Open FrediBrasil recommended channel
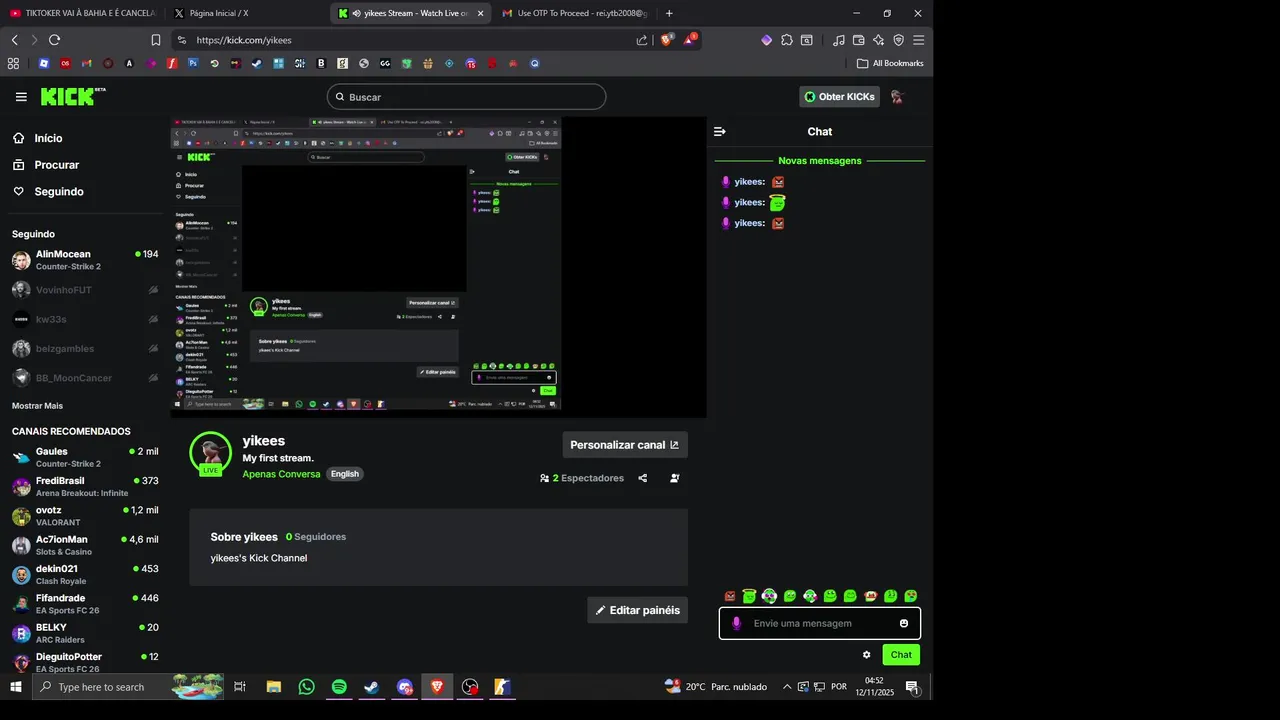 [84, 486]
